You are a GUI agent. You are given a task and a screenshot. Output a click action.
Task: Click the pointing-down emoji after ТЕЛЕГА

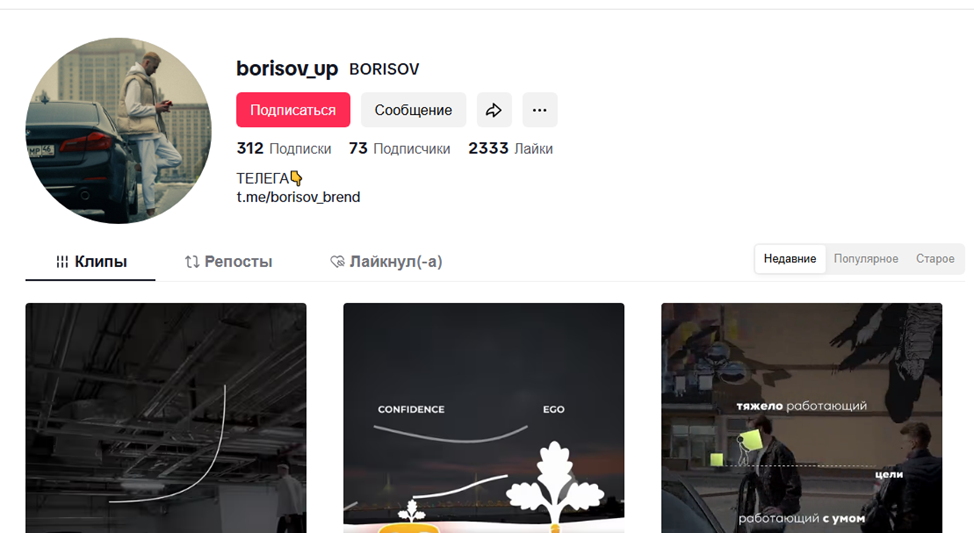point(296,178)
